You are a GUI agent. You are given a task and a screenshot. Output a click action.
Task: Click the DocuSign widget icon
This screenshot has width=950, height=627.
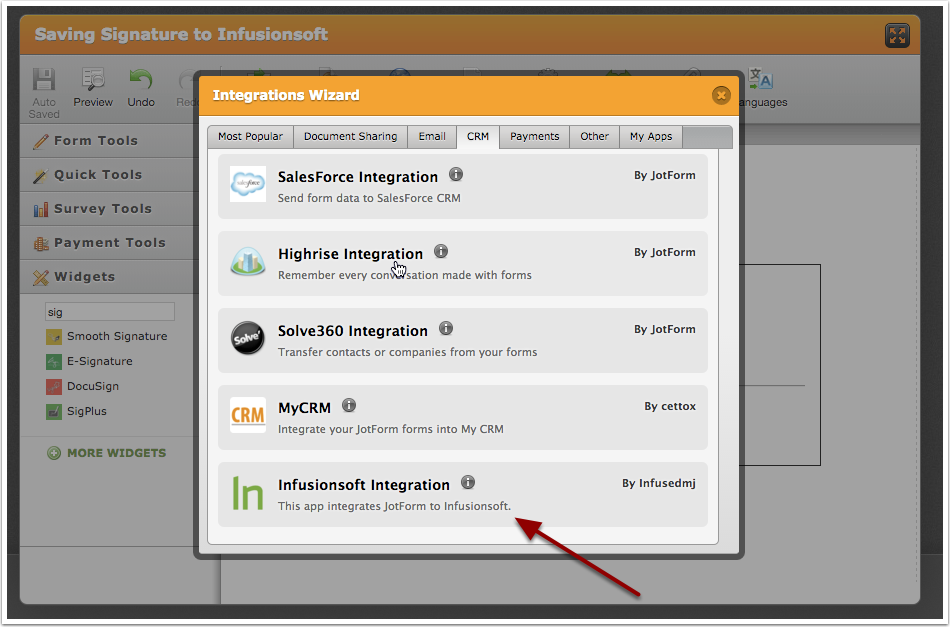tap(54, 386)
